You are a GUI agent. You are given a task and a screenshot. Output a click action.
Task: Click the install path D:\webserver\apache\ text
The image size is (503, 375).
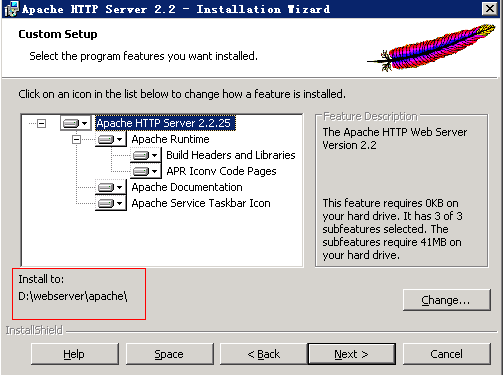(73, 296)
